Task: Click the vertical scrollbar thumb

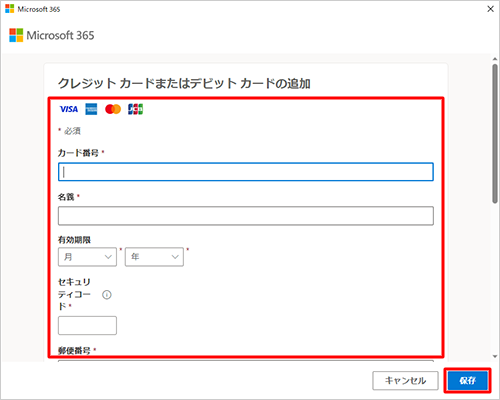Action: point(495,133)
